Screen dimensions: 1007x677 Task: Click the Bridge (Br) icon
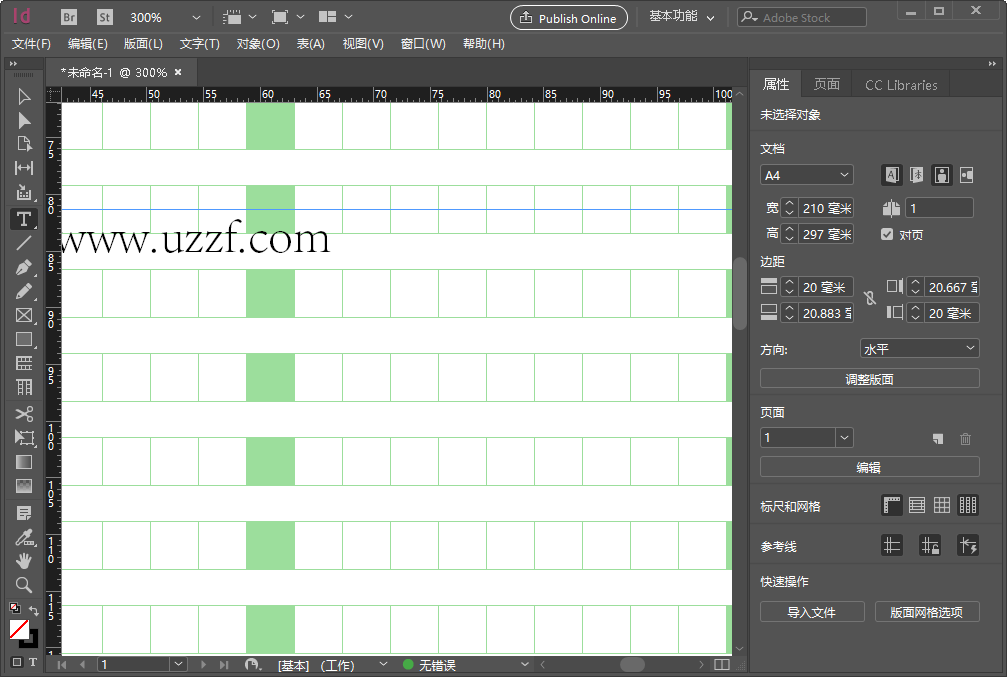coord(69,17)
